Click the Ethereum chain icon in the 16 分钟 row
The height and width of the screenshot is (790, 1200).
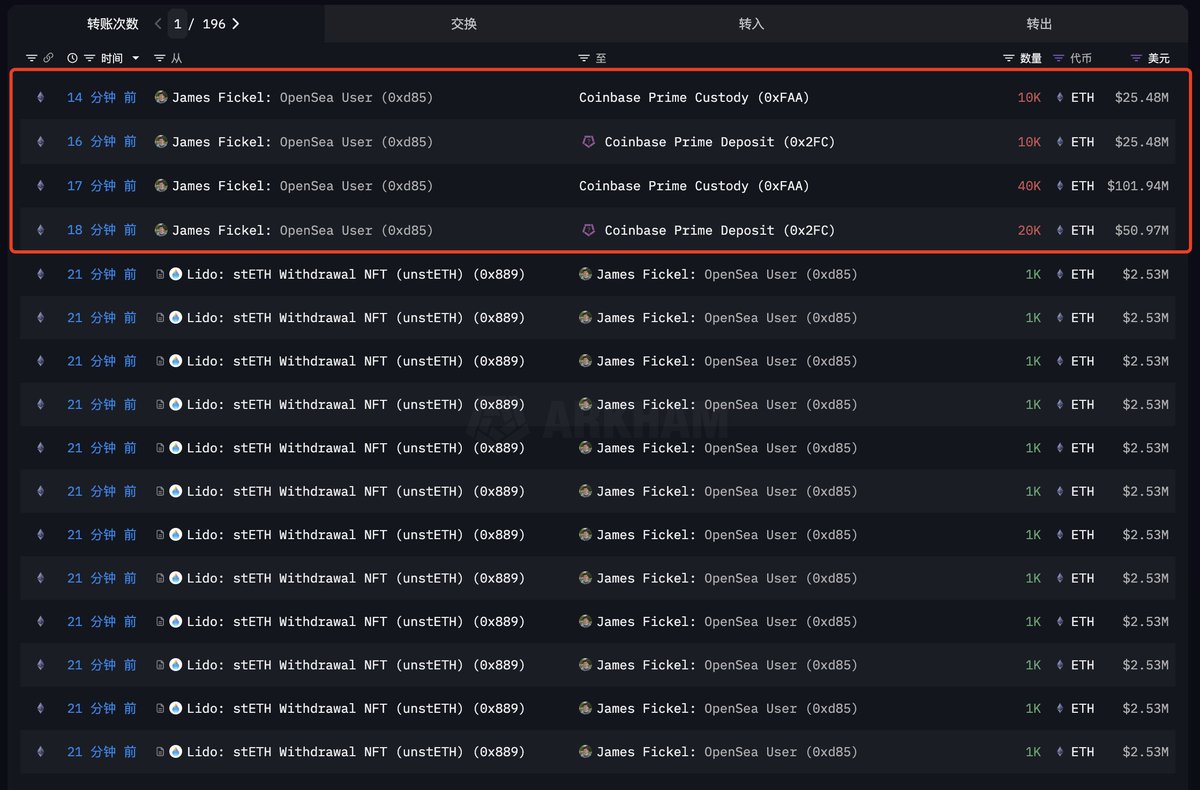click(41, 142)
